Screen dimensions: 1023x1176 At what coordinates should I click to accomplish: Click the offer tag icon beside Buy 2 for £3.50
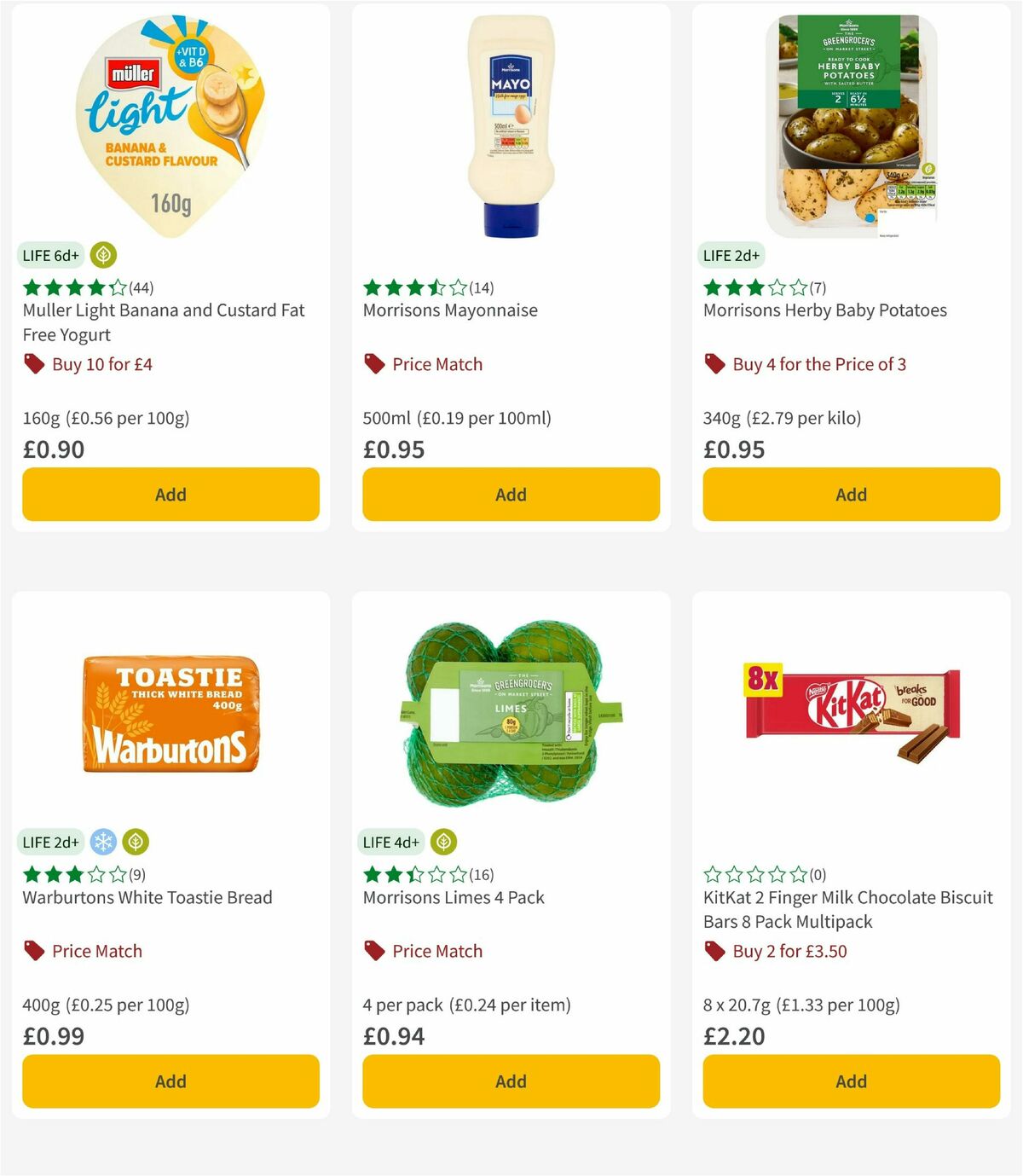[713, 951]
